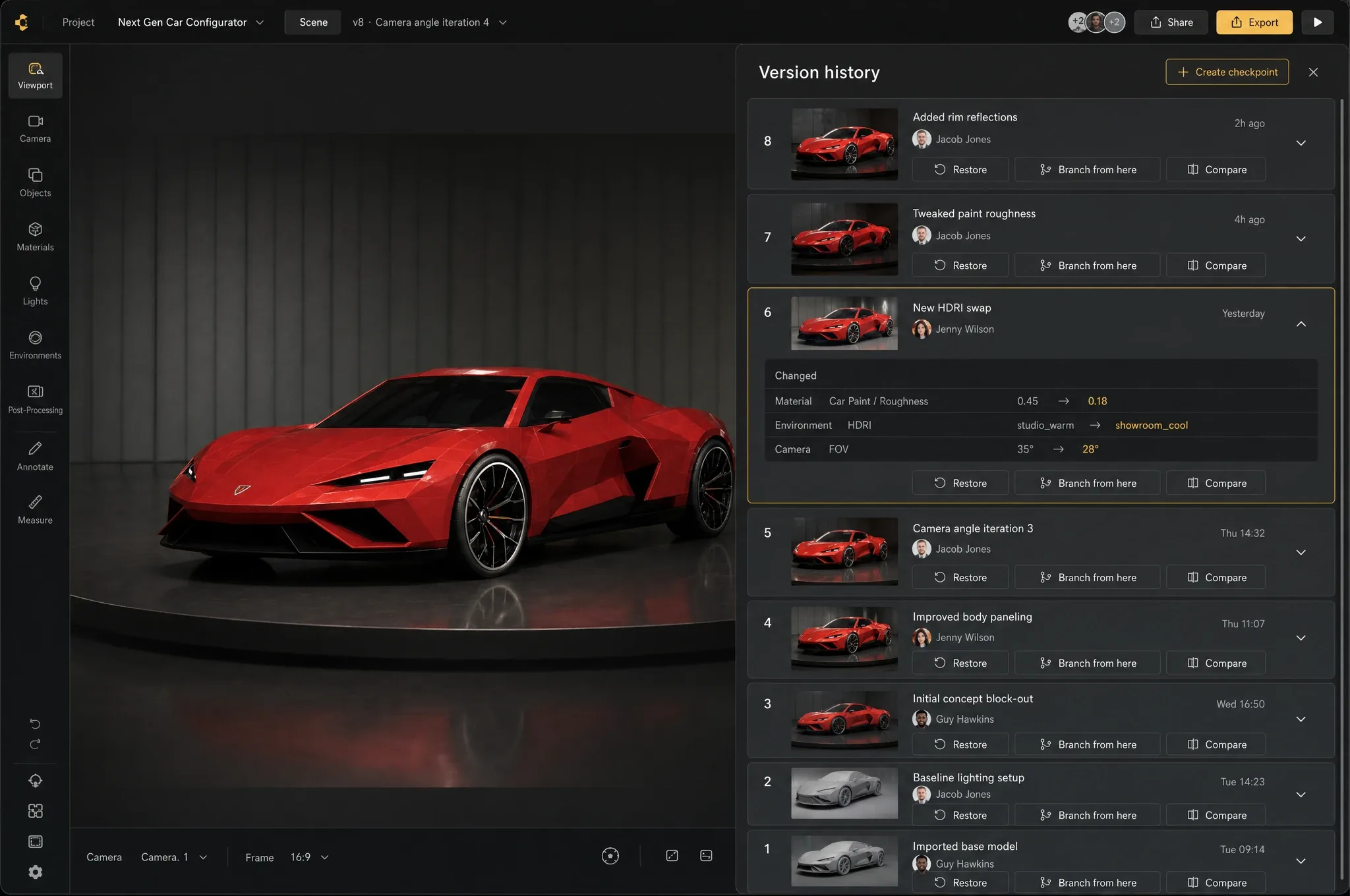Restore version 5 Camera angle iteration 3
The height and width of the screenshot is (896, 1350).
click(960, 577)
